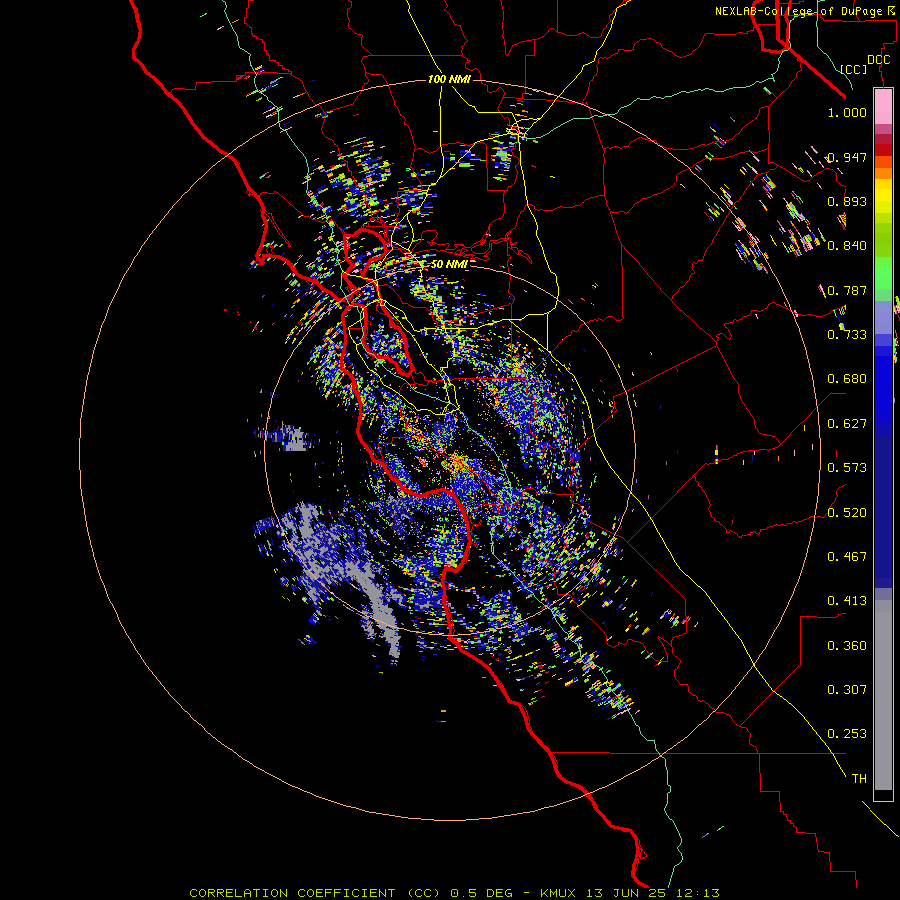Select the 0.787 legend value
The image size is (900, 900).
[847, 290]
